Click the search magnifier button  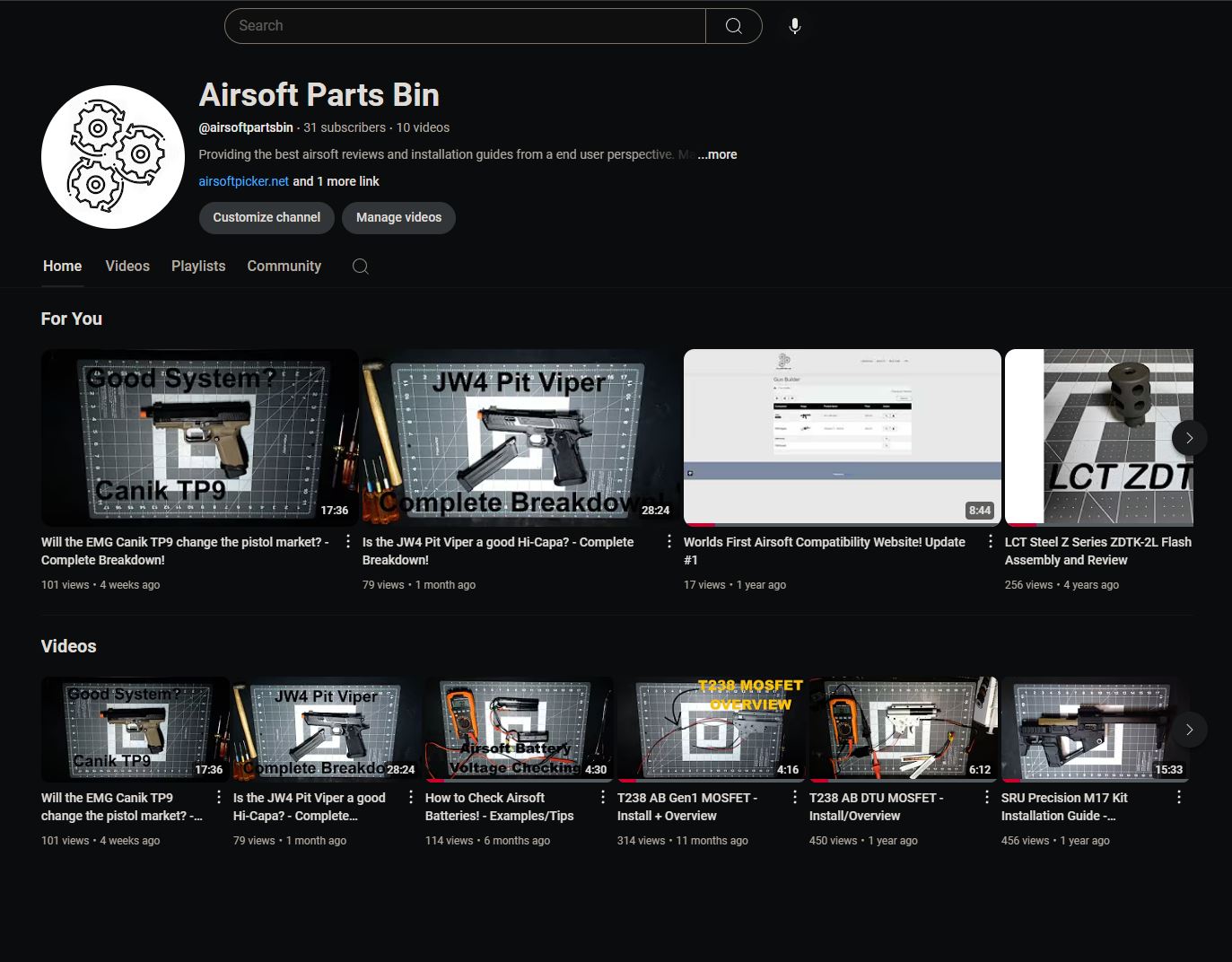pyautogui.click(x=733, y=26)
